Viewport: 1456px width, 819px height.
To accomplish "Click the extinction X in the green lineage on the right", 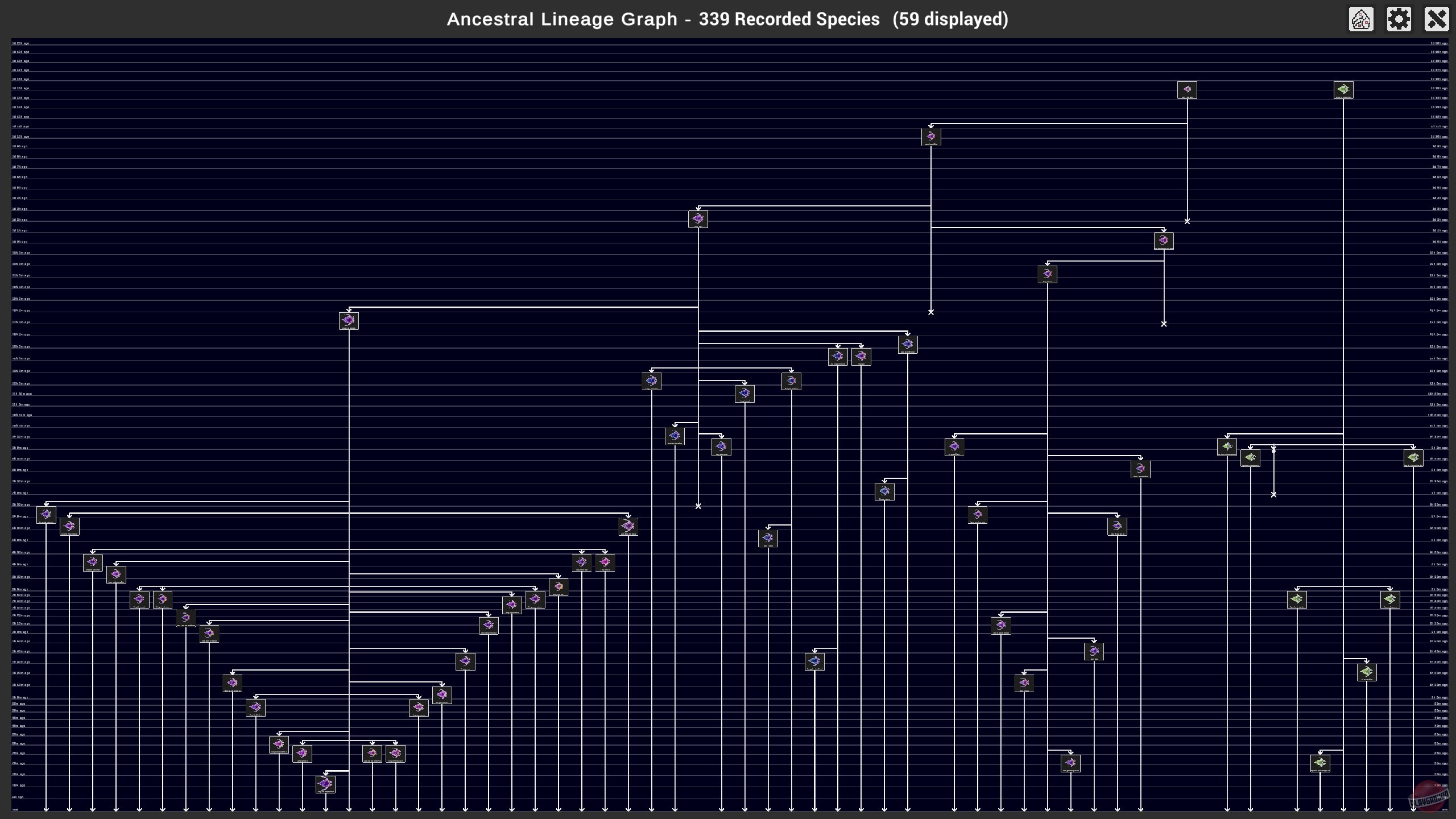I will 1273,495.
